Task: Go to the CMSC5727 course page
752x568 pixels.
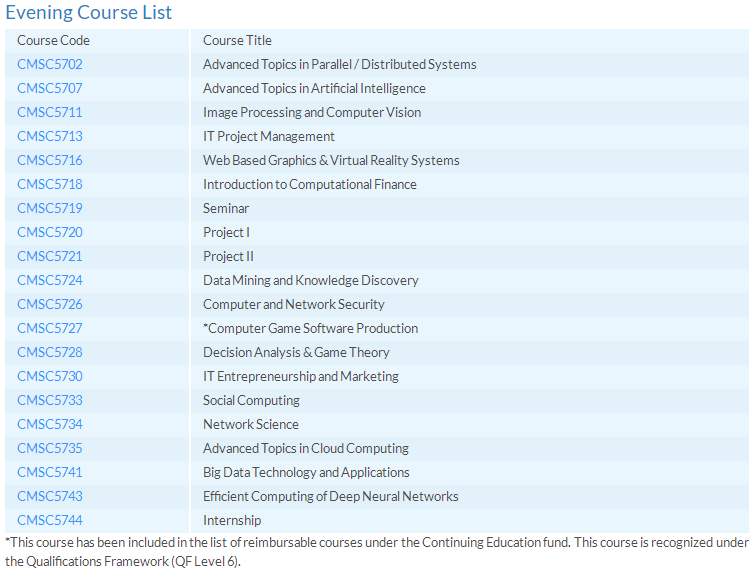Action: pyautogui.click(x=50, y=328)
